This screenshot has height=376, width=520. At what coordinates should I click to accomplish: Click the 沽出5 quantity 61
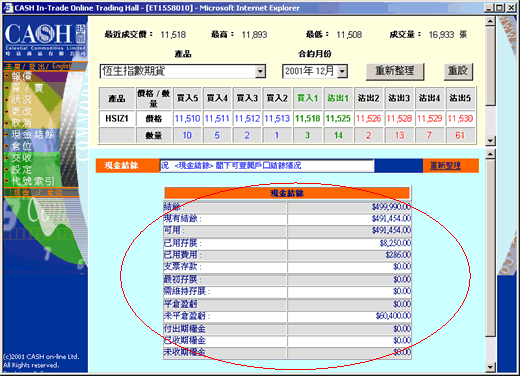coord(460,135)
